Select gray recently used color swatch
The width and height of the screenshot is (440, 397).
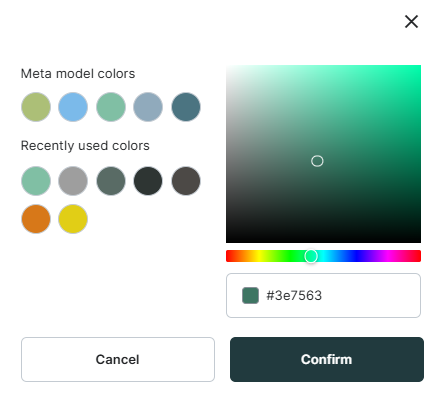coord(73,181)
